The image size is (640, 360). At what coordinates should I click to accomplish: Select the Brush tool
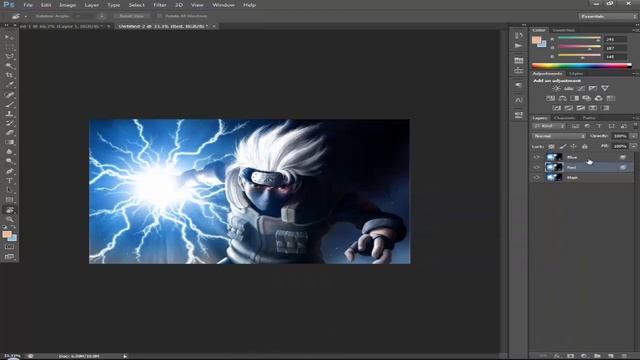click(9, 104)
